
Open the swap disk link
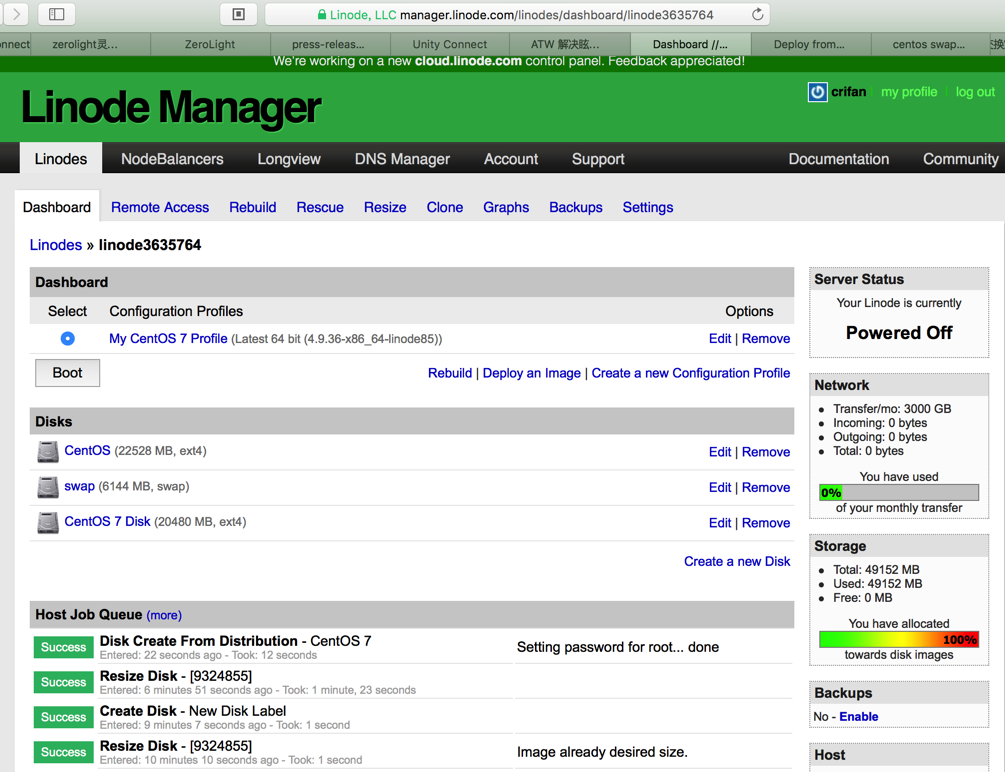click(x=79, y=486)
